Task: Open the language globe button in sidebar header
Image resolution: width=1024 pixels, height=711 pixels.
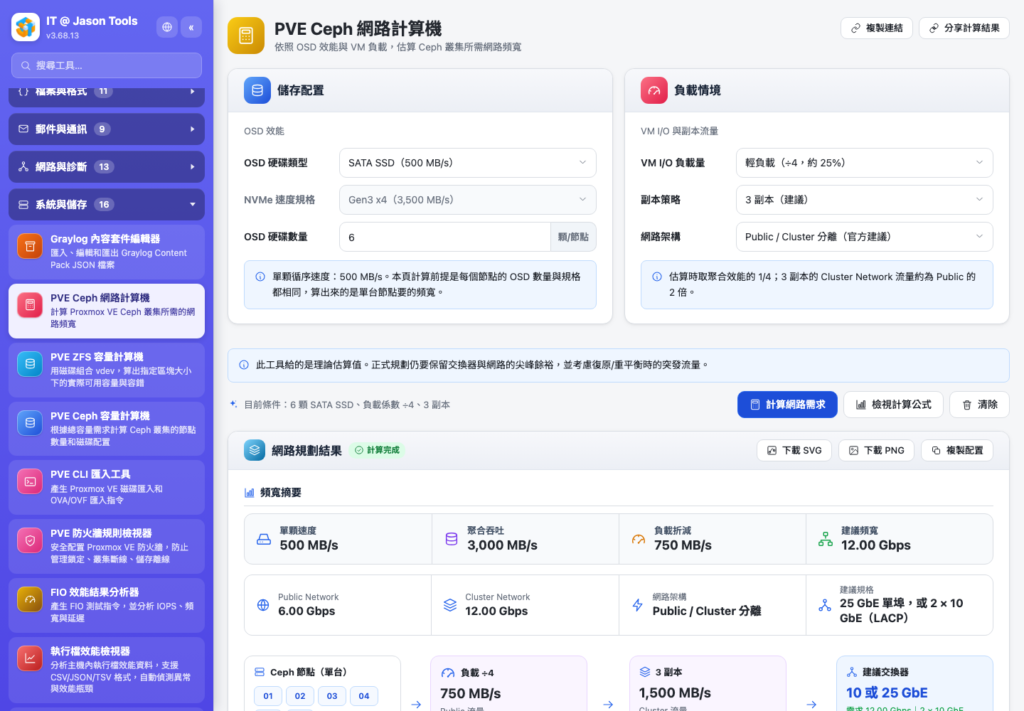Action: point(167,27)
